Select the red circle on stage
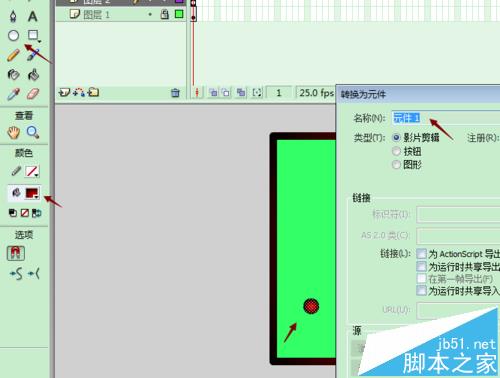This screenshot has height=378, width=500. (x=311, y=306)
